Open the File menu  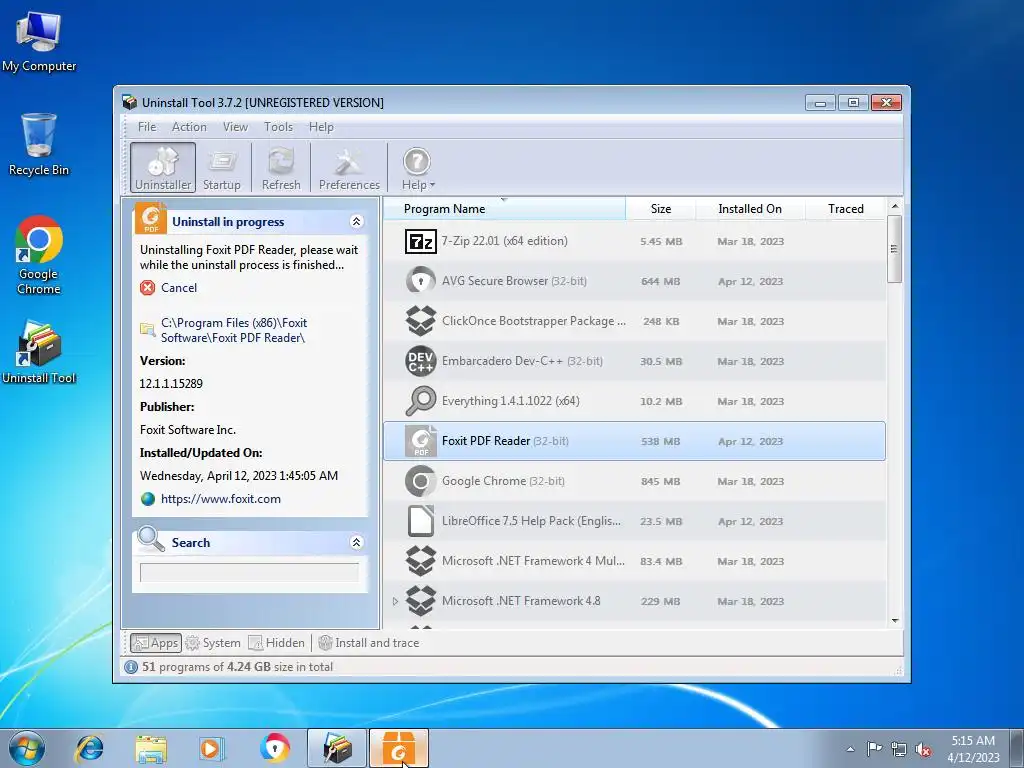[x=147, y=127]
